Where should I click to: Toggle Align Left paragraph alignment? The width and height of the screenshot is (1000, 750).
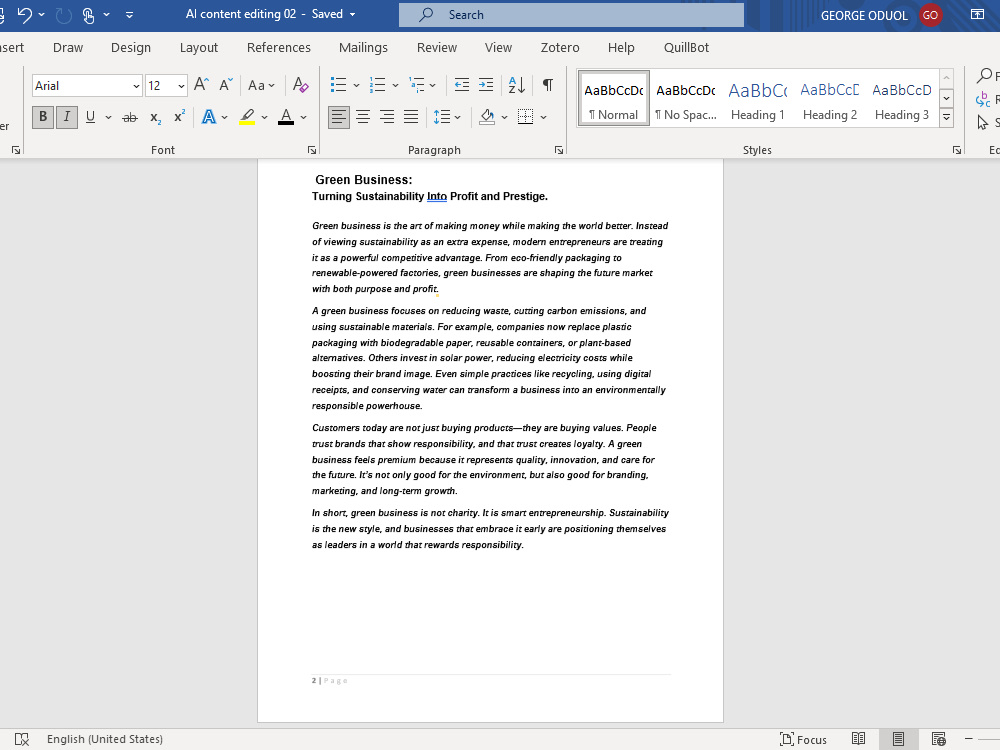(x=339, y=117)
